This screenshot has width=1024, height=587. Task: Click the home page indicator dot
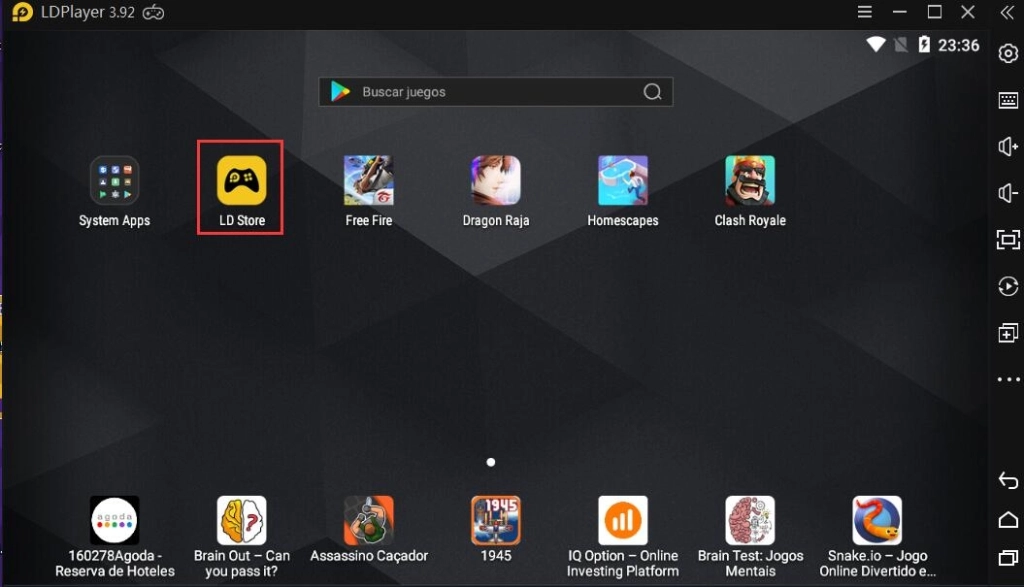pos(490,462)
